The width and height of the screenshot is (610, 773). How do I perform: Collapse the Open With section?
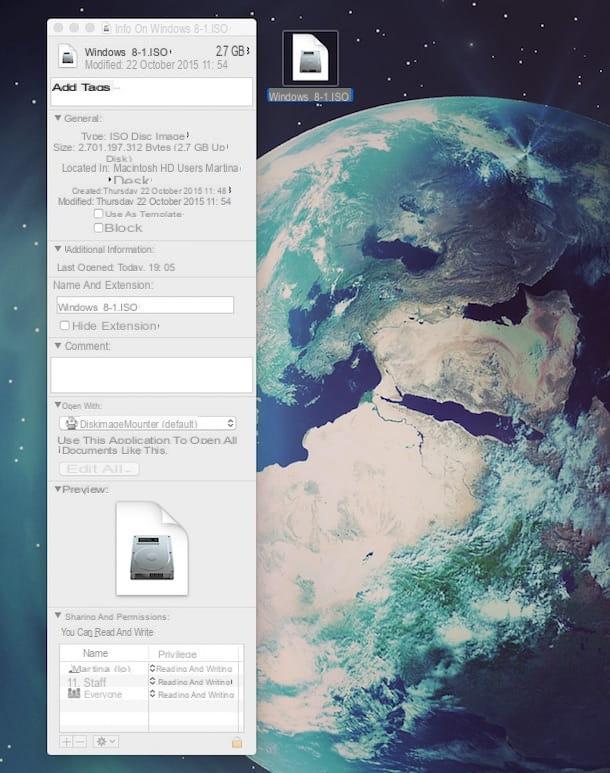[x=58, y=405]
